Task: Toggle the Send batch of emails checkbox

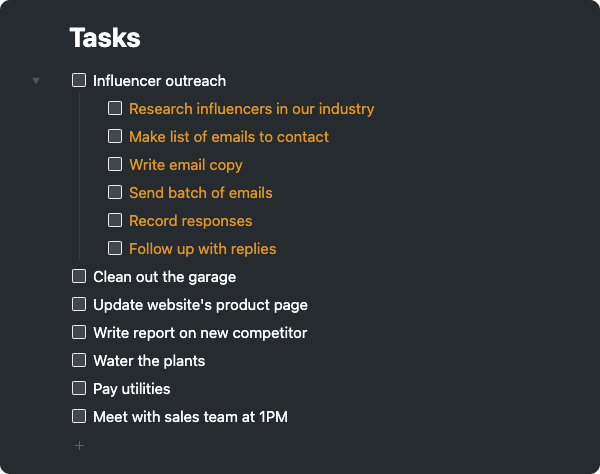Action: pos(115,192)
